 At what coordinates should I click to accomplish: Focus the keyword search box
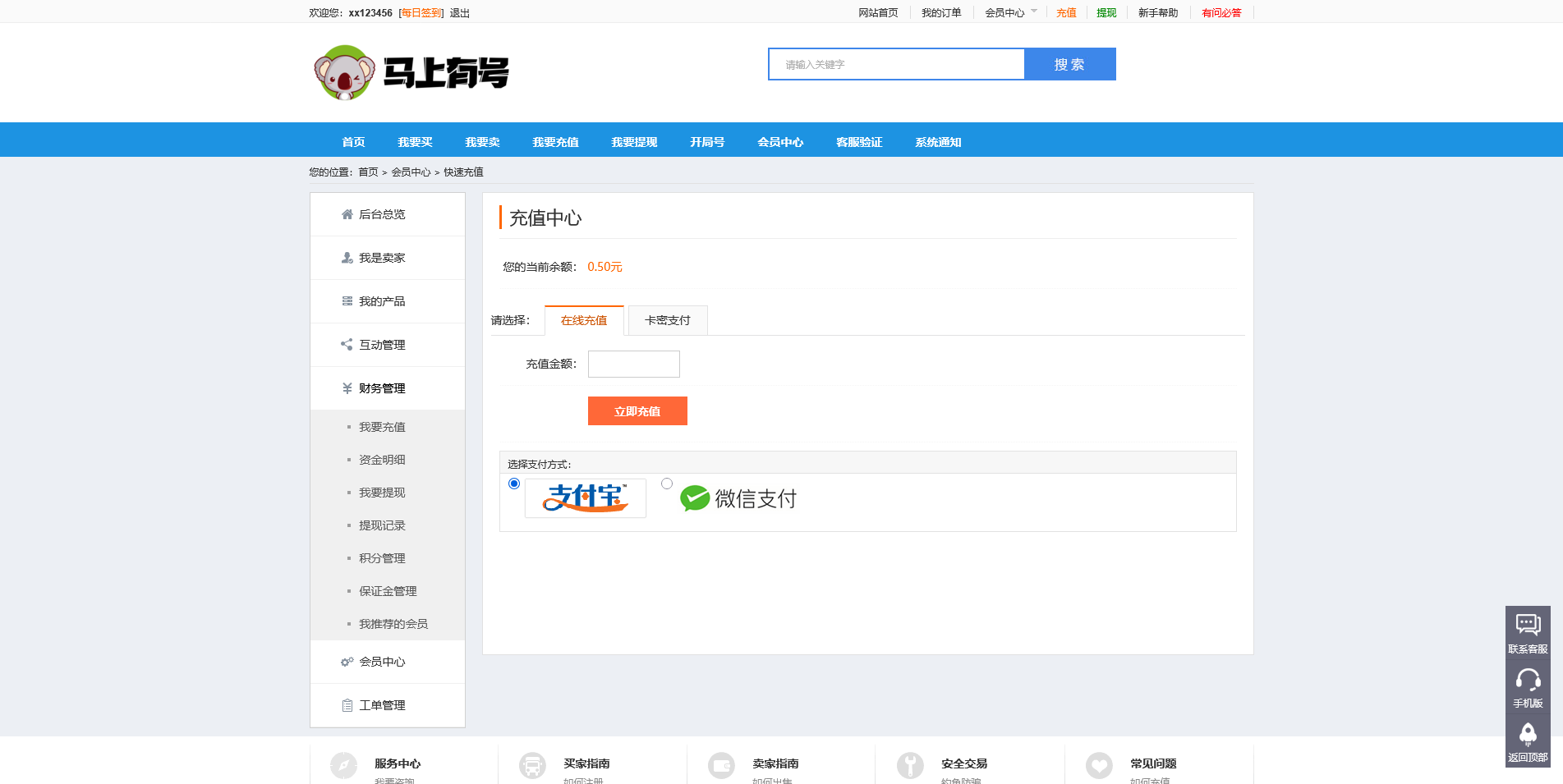coord(896,64)
